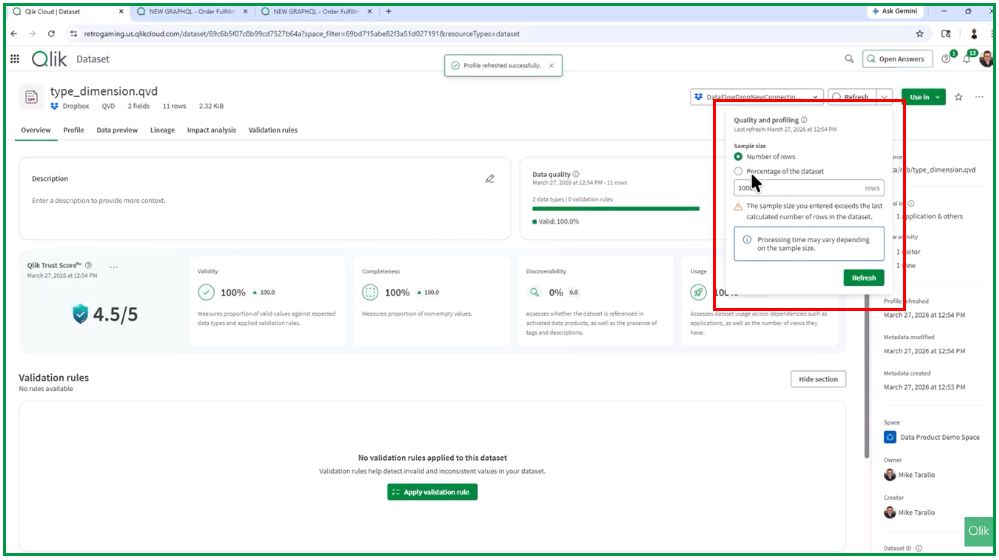Select the Number of rows radio option
This screenshot has height=560, width=999.
point(738,157)
